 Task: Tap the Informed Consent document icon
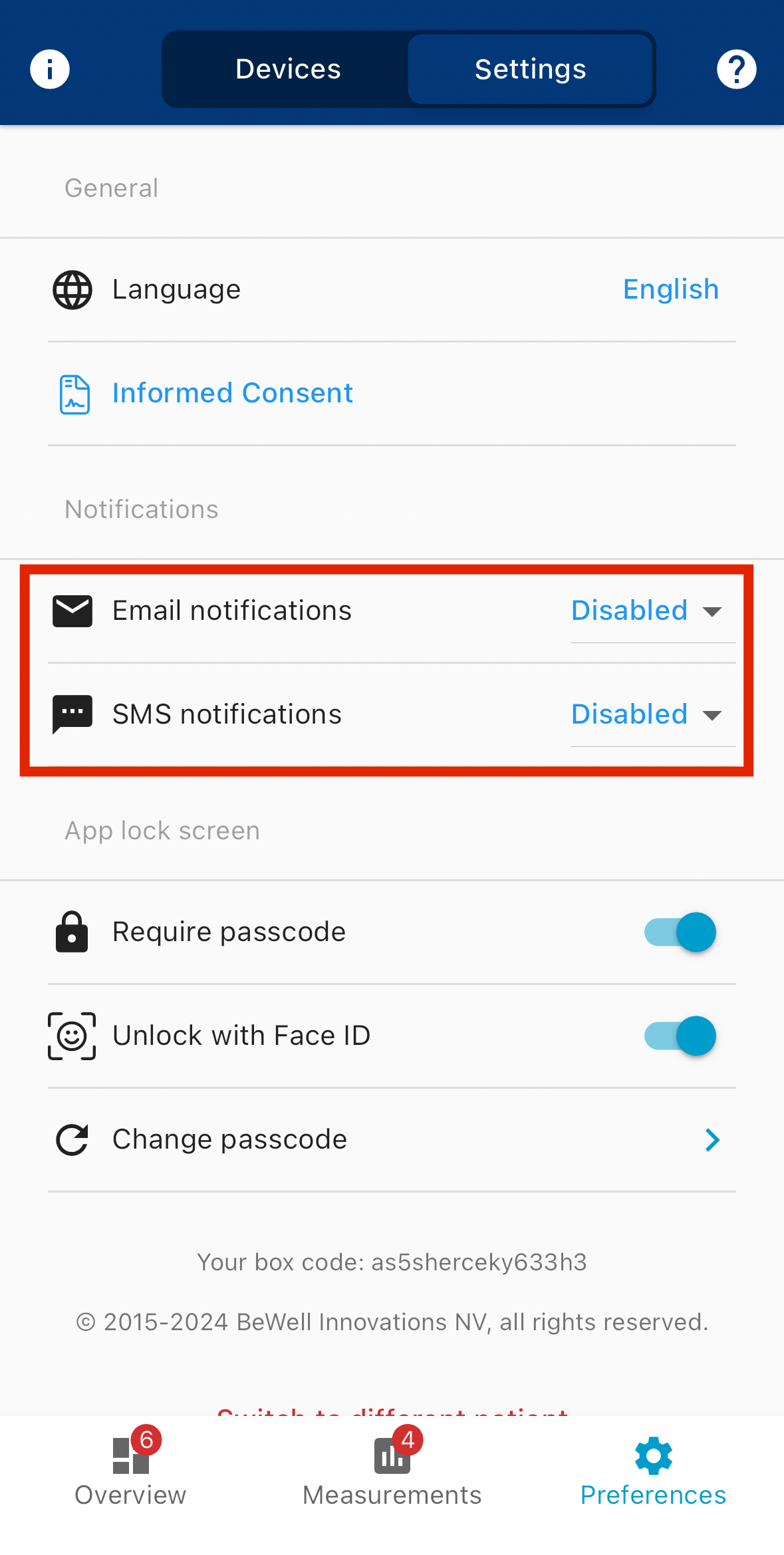pos(74,394)
